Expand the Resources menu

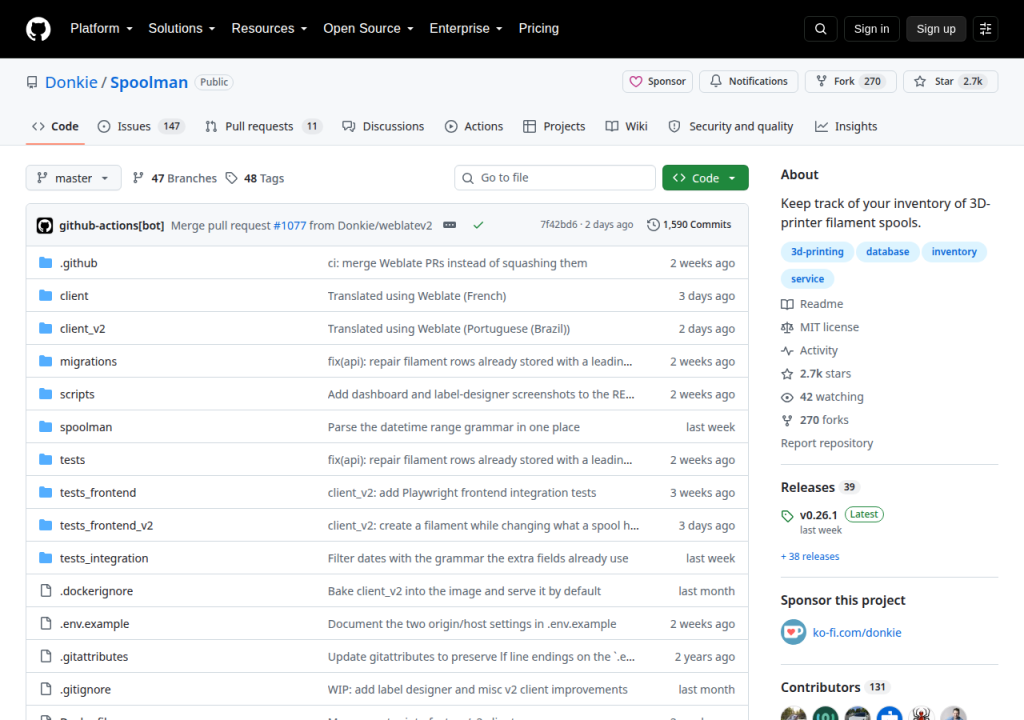(x=269, y=29)
